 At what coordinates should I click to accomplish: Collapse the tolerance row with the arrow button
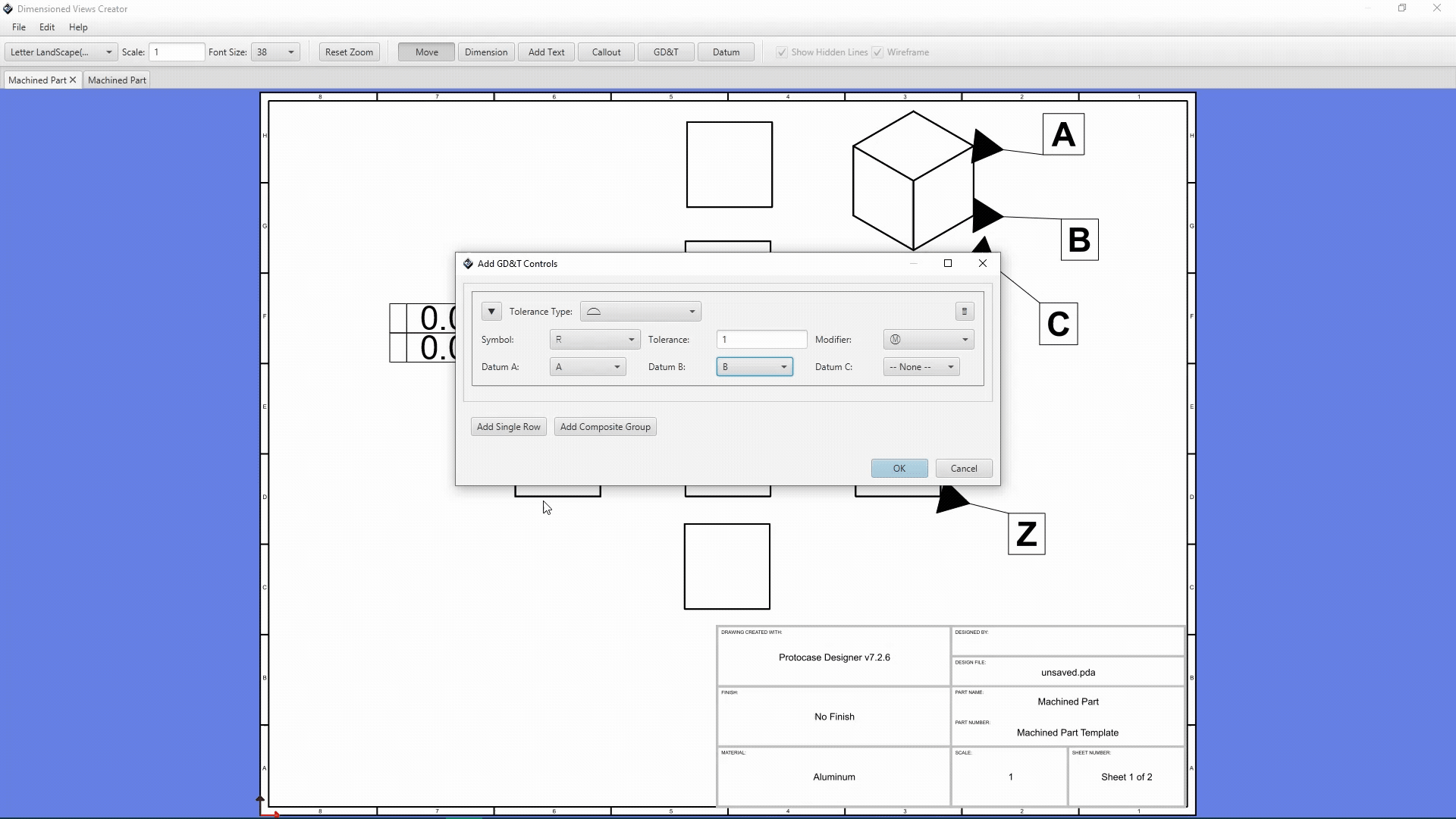click(491, 312)
